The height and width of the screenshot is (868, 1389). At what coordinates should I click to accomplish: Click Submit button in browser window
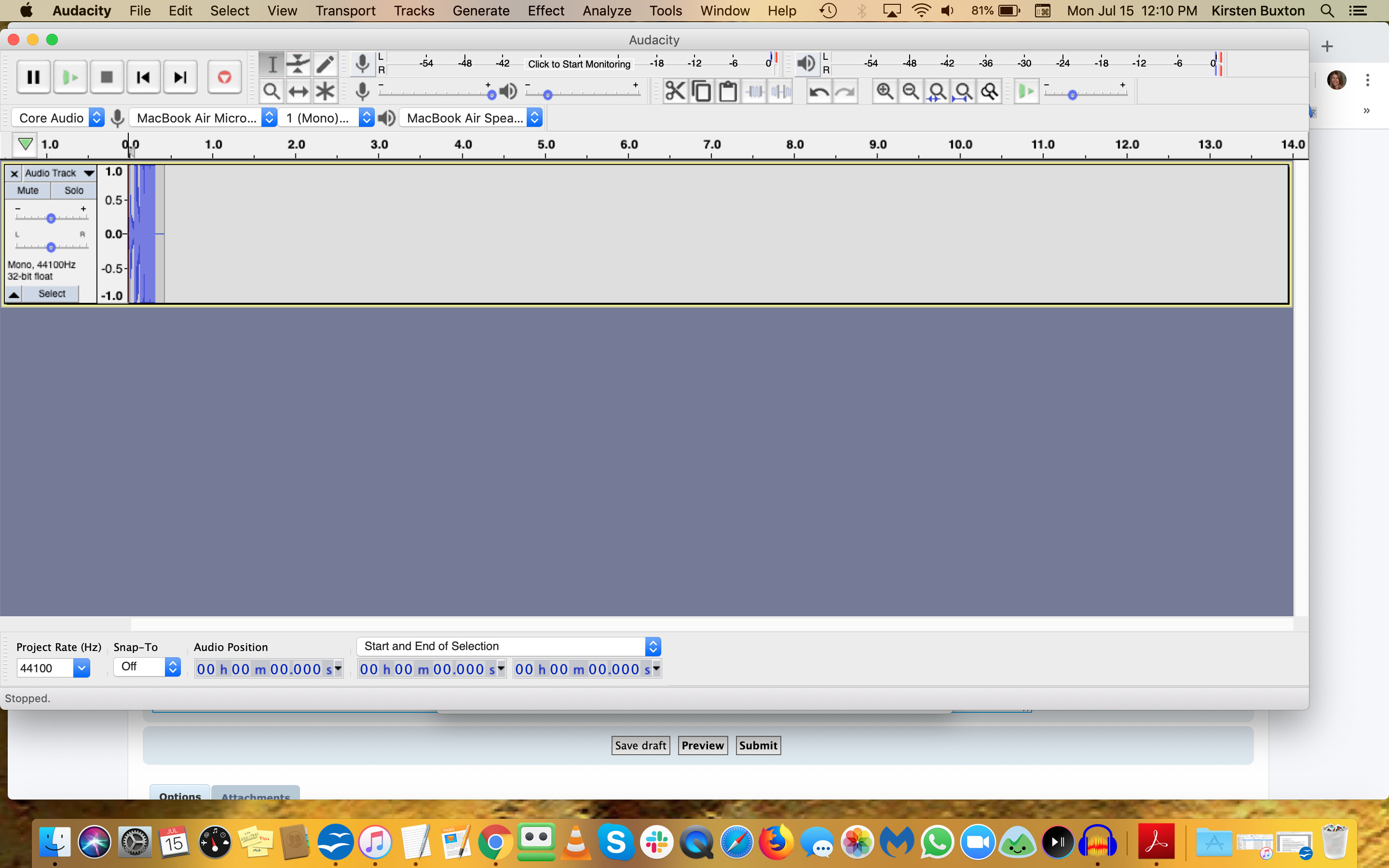758,745
